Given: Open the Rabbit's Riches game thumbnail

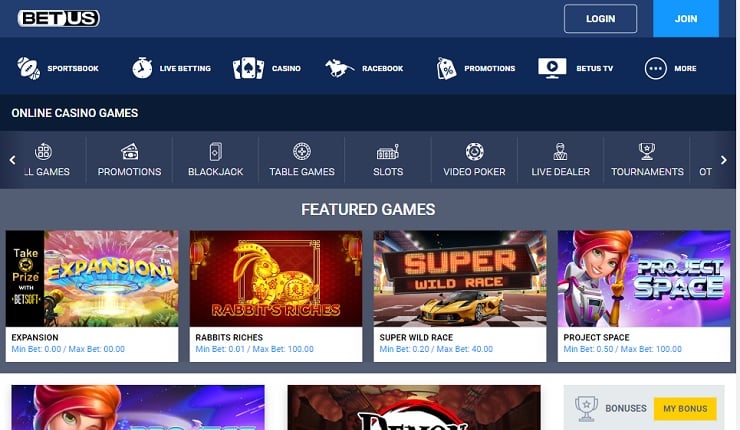Looking at the screenshot, I should tap(276, 278).
